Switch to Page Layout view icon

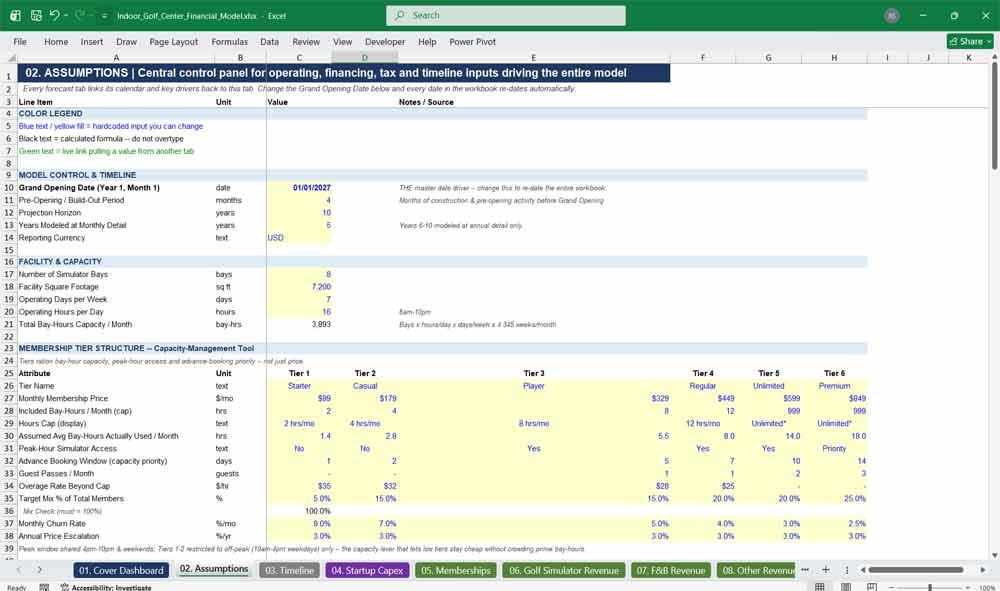[x=846, y=587]
